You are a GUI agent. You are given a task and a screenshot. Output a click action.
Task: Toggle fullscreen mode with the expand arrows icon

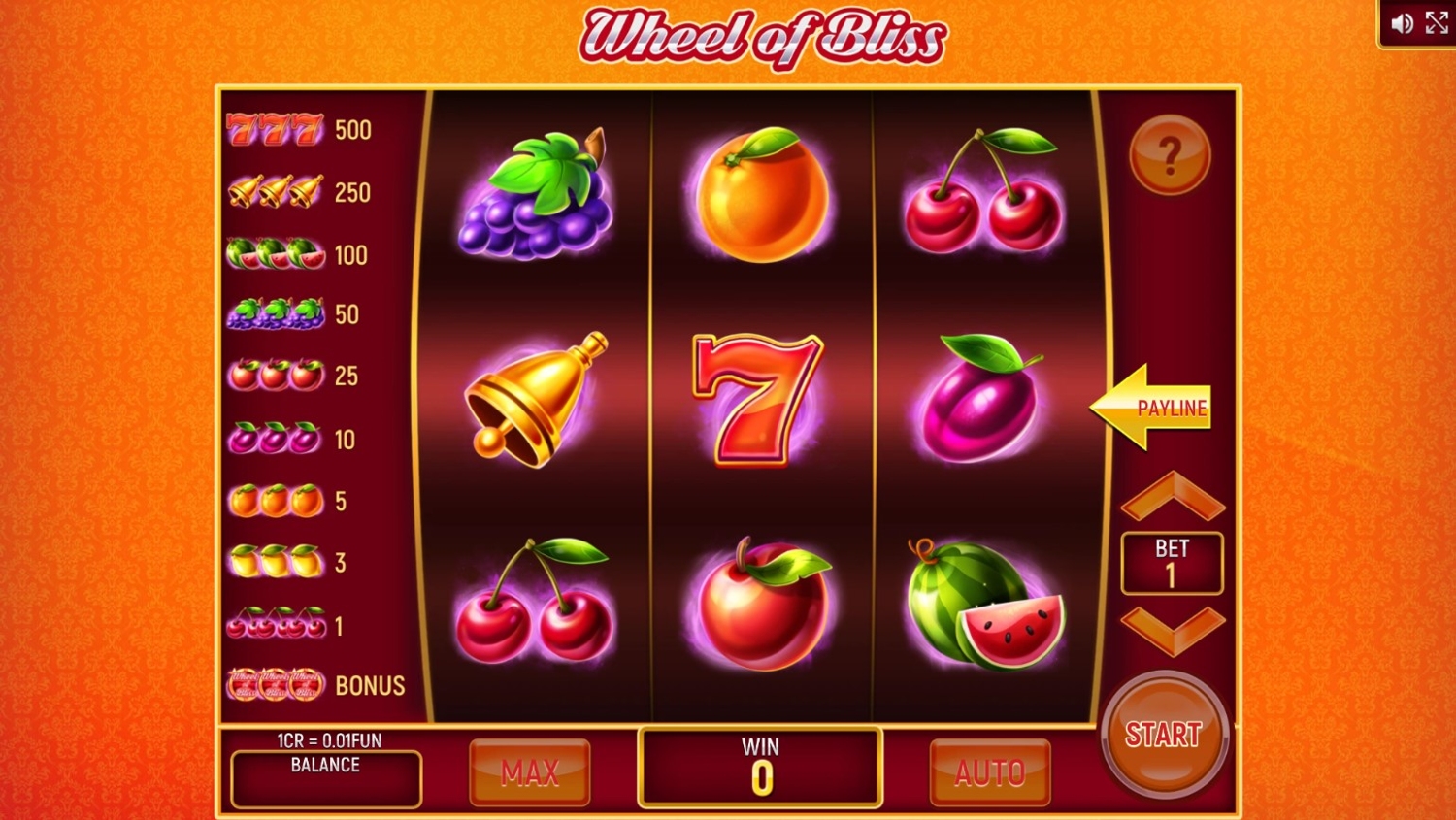click(1438, 23)
